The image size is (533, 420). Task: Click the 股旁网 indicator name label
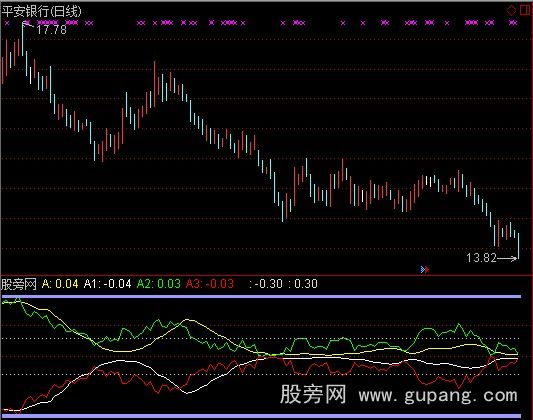pos(19,284)
